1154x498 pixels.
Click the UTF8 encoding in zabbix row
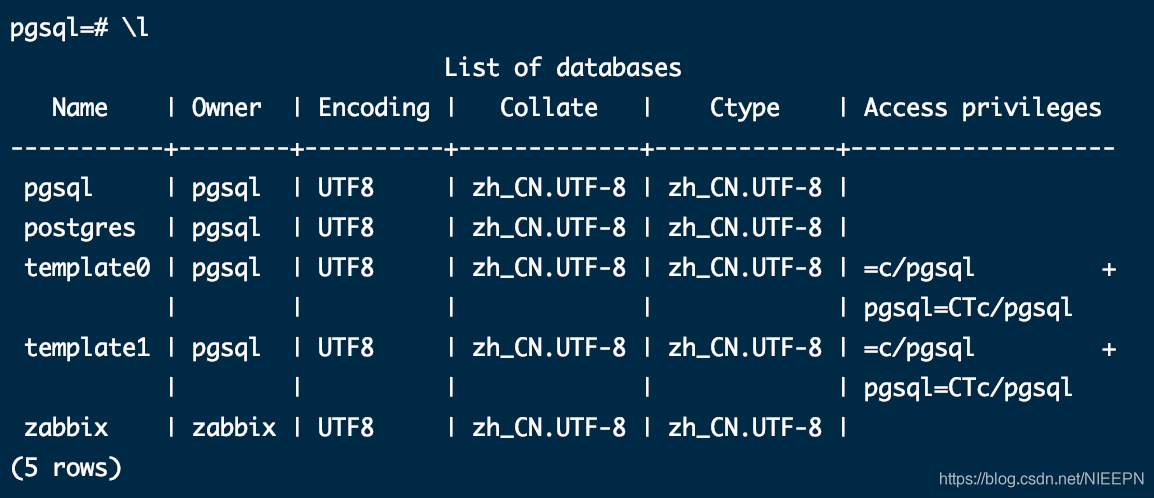pyautogui.click(x=346, y=427)
